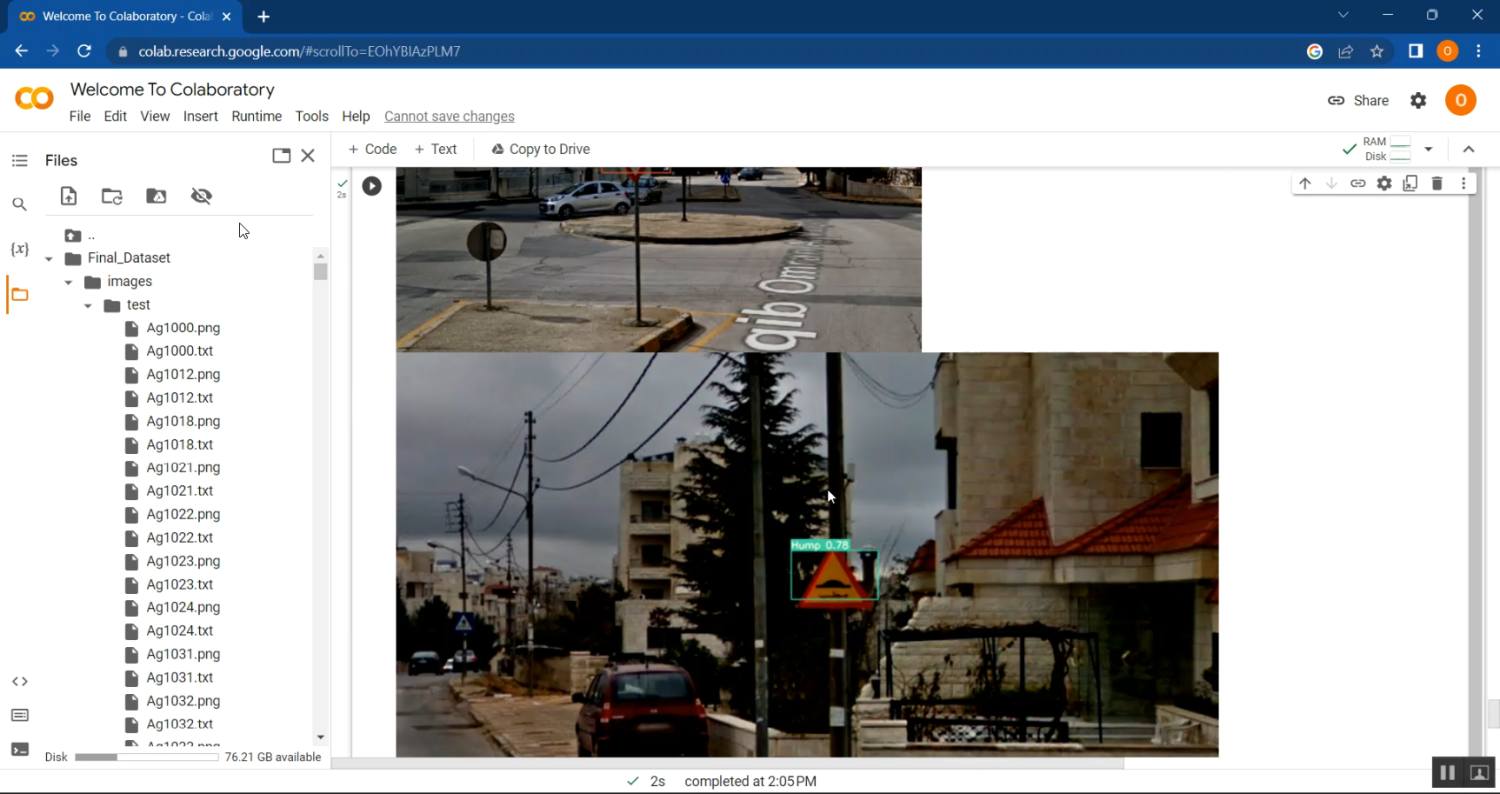
Task: Open the Share dialog
Action: (1358, 100)
